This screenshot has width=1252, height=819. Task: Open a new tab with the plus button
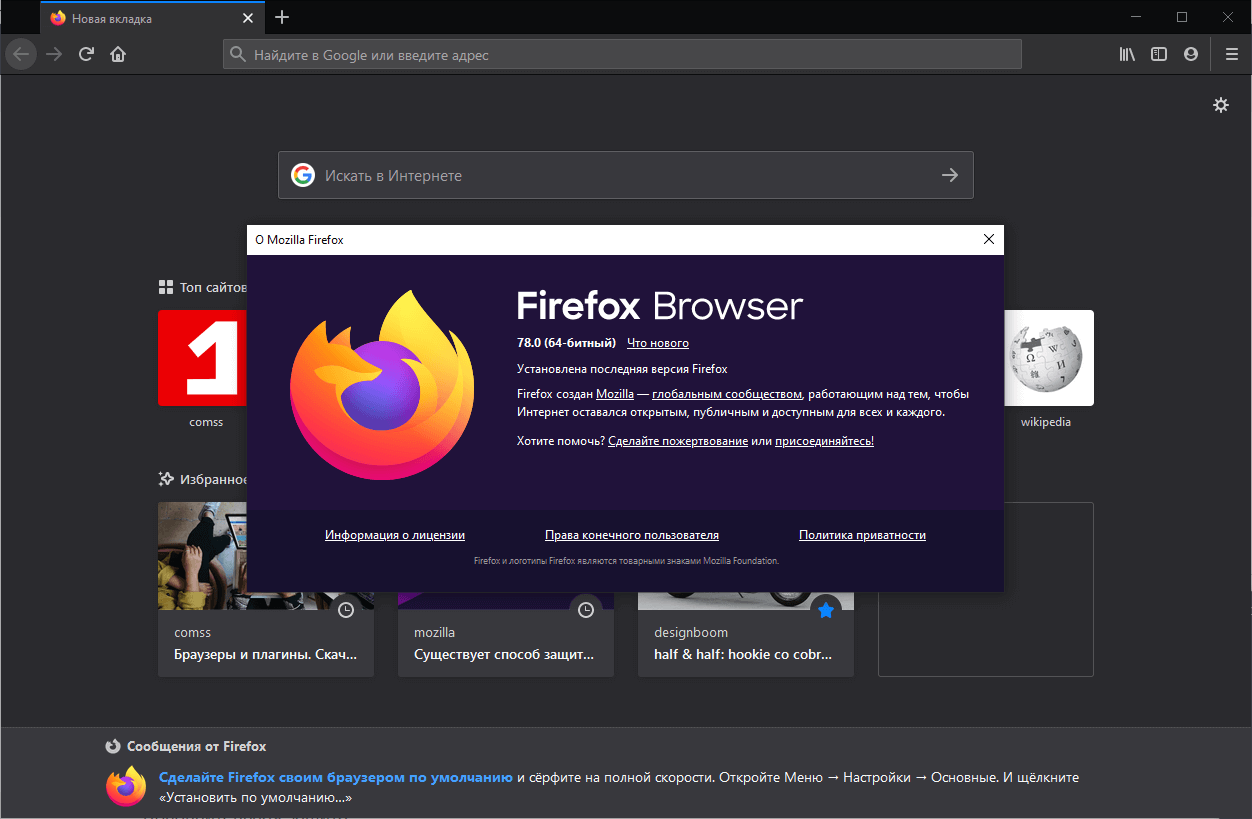tap(282, 17)
